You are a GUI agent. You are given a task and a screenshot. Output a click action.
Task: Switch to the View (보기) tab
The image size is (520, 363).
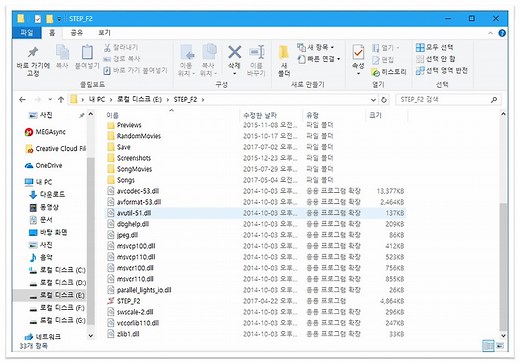(x=104, y=32)
